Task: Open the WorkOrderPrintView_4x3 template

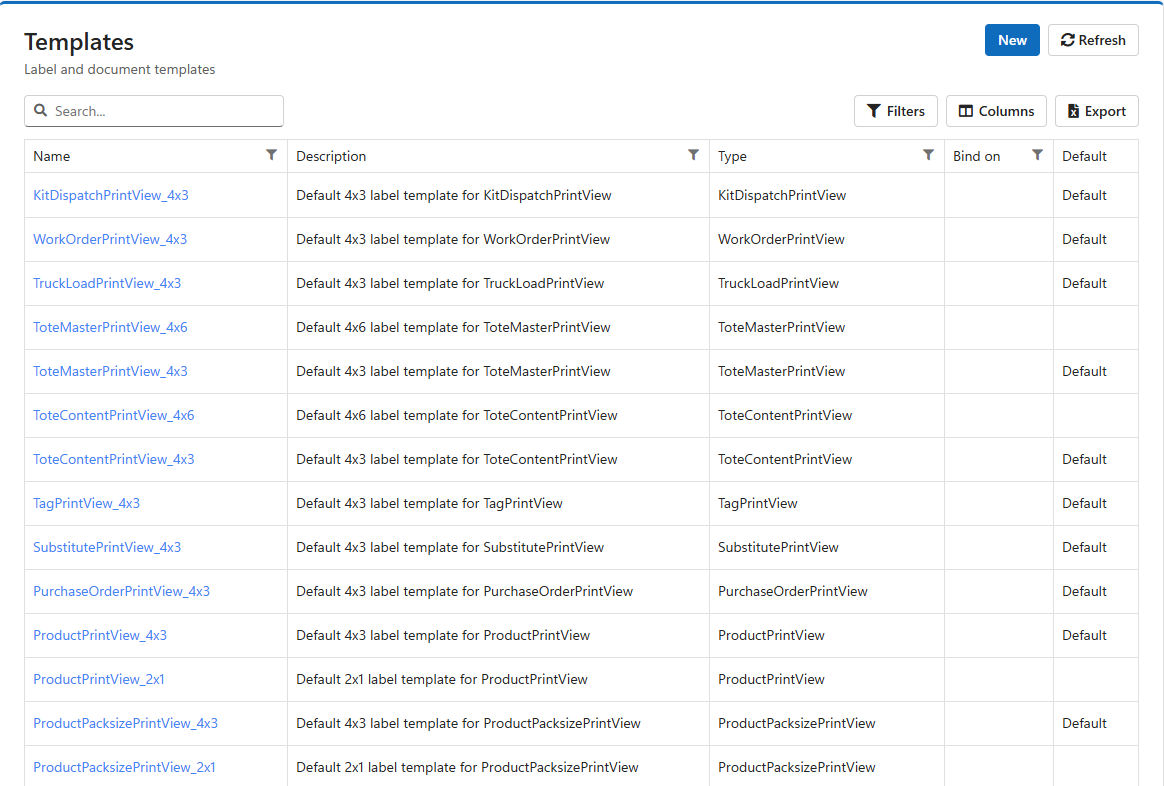Action: coord(110,239)
